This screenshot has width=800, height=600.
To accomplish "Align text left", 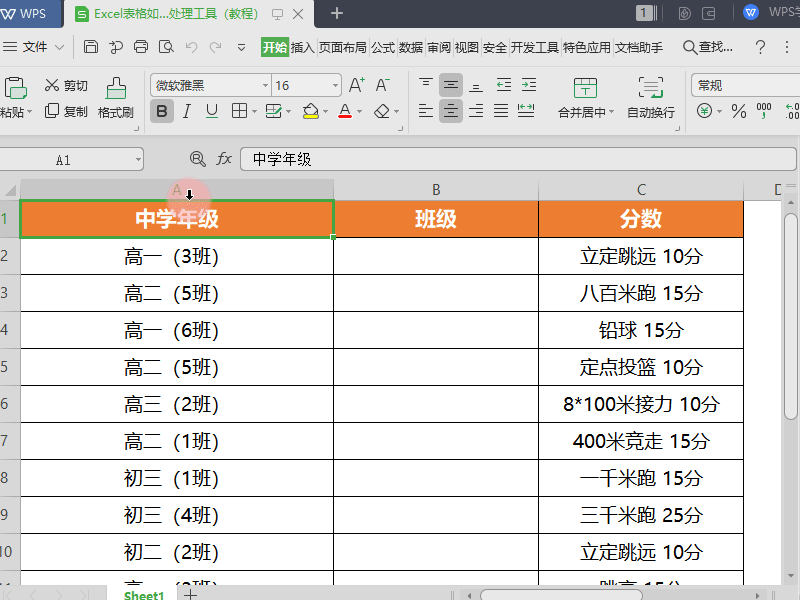I will tap(426, 111).
